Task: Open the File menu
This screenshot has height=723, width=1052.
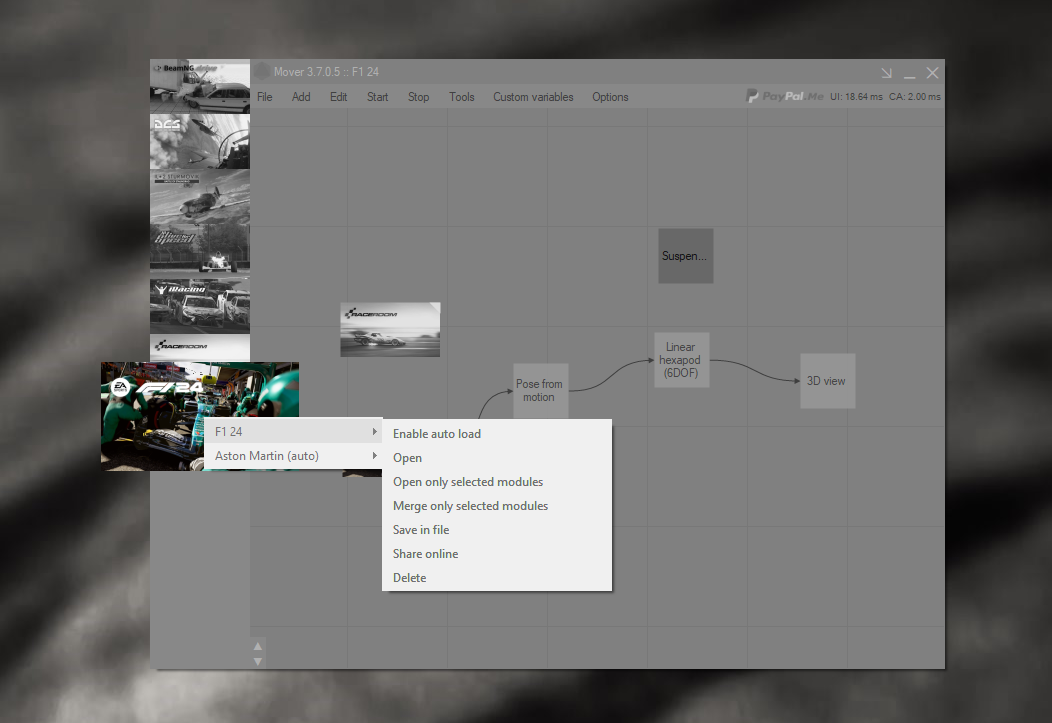Action: click(x=264, y=97)
